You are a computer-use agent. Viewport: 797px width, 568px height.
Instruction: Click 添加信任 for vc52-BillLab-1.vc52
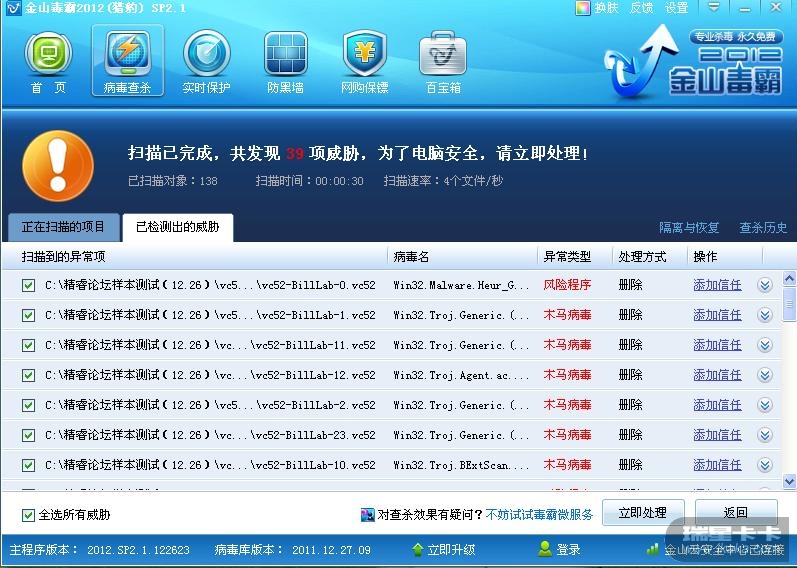click(x=717, y=315)
